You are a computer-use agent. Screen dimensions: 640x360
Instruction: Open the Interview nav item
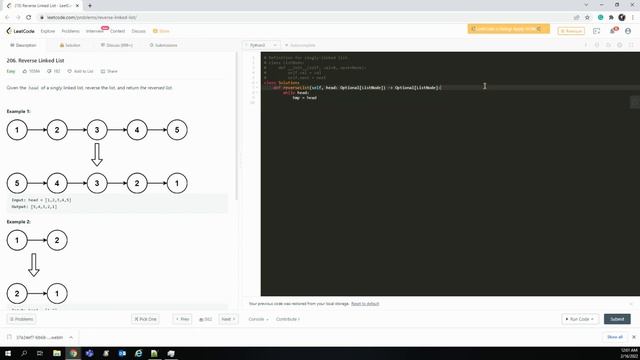95,31
